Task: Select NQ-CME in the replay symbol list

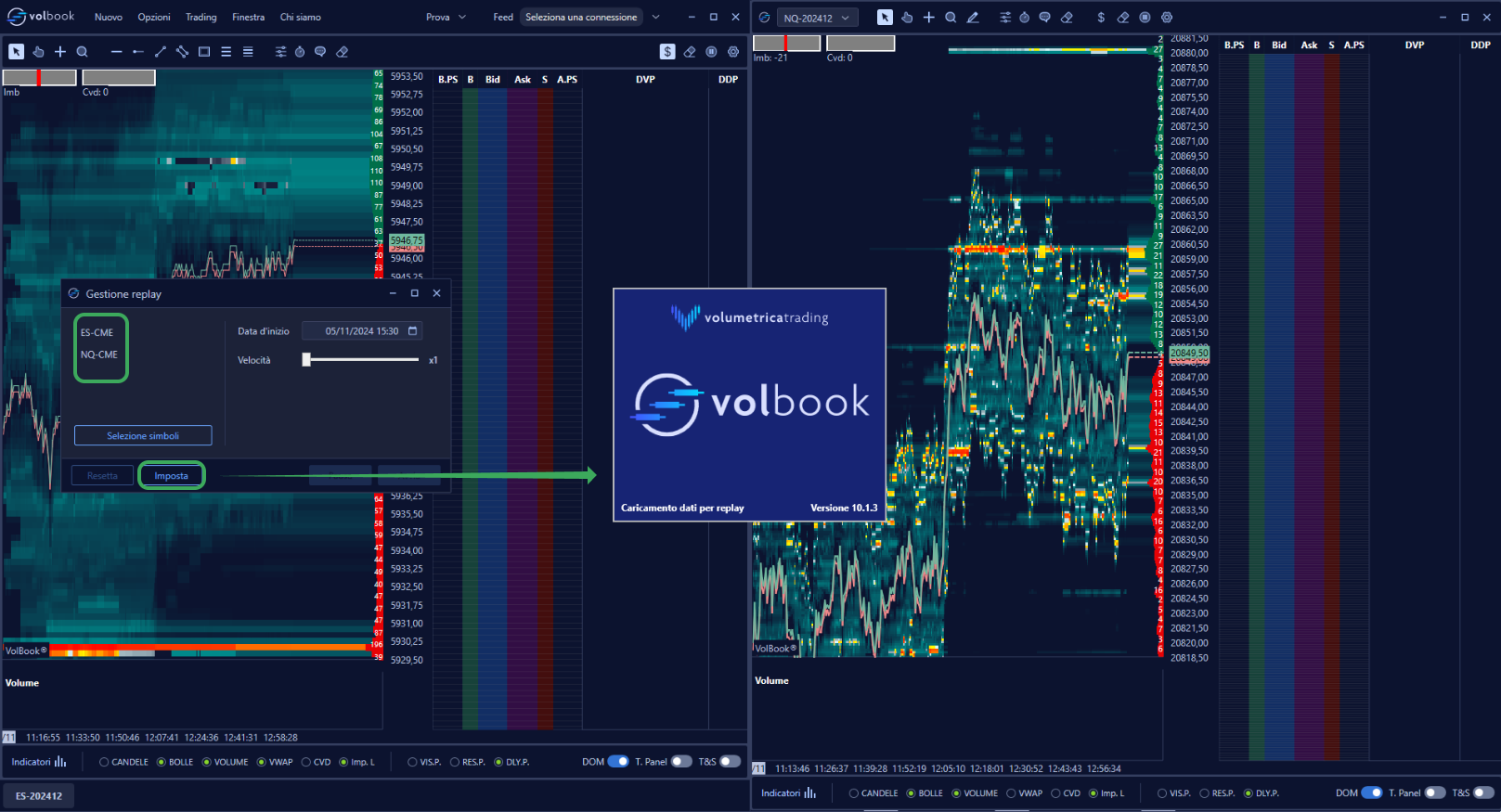Action: [x=98, y=354]
